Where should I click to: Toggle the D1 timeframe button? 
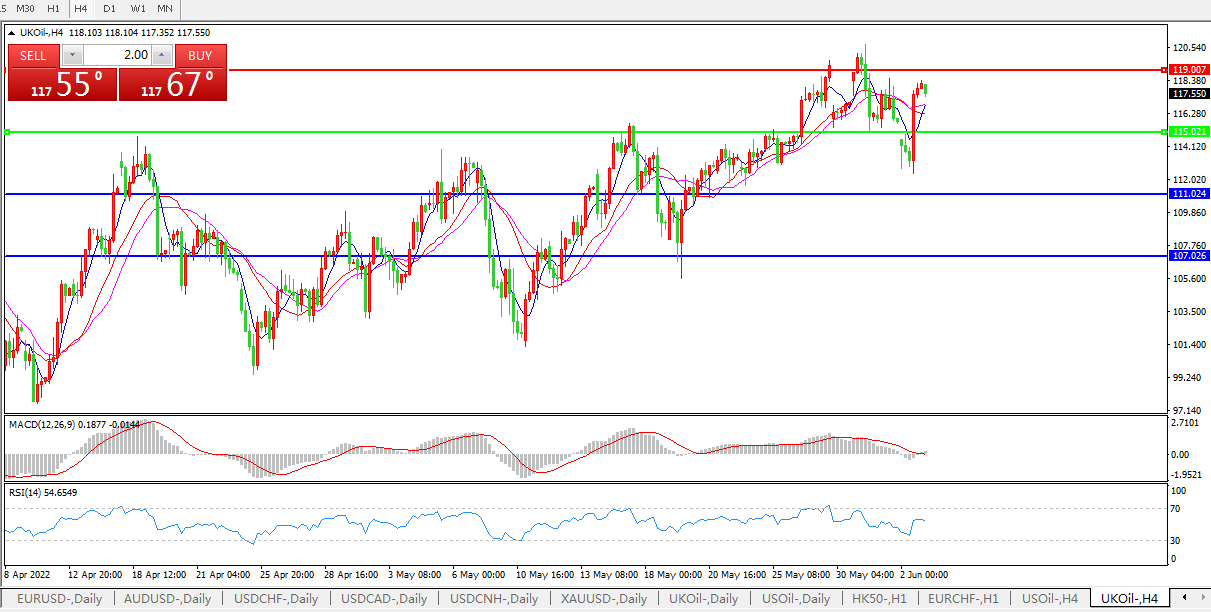click(109, 8)
